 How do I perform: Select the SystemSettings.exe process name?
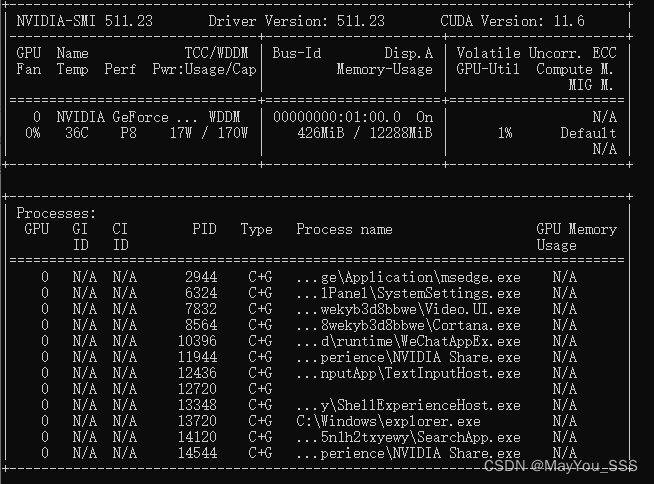tap(408, 293)
